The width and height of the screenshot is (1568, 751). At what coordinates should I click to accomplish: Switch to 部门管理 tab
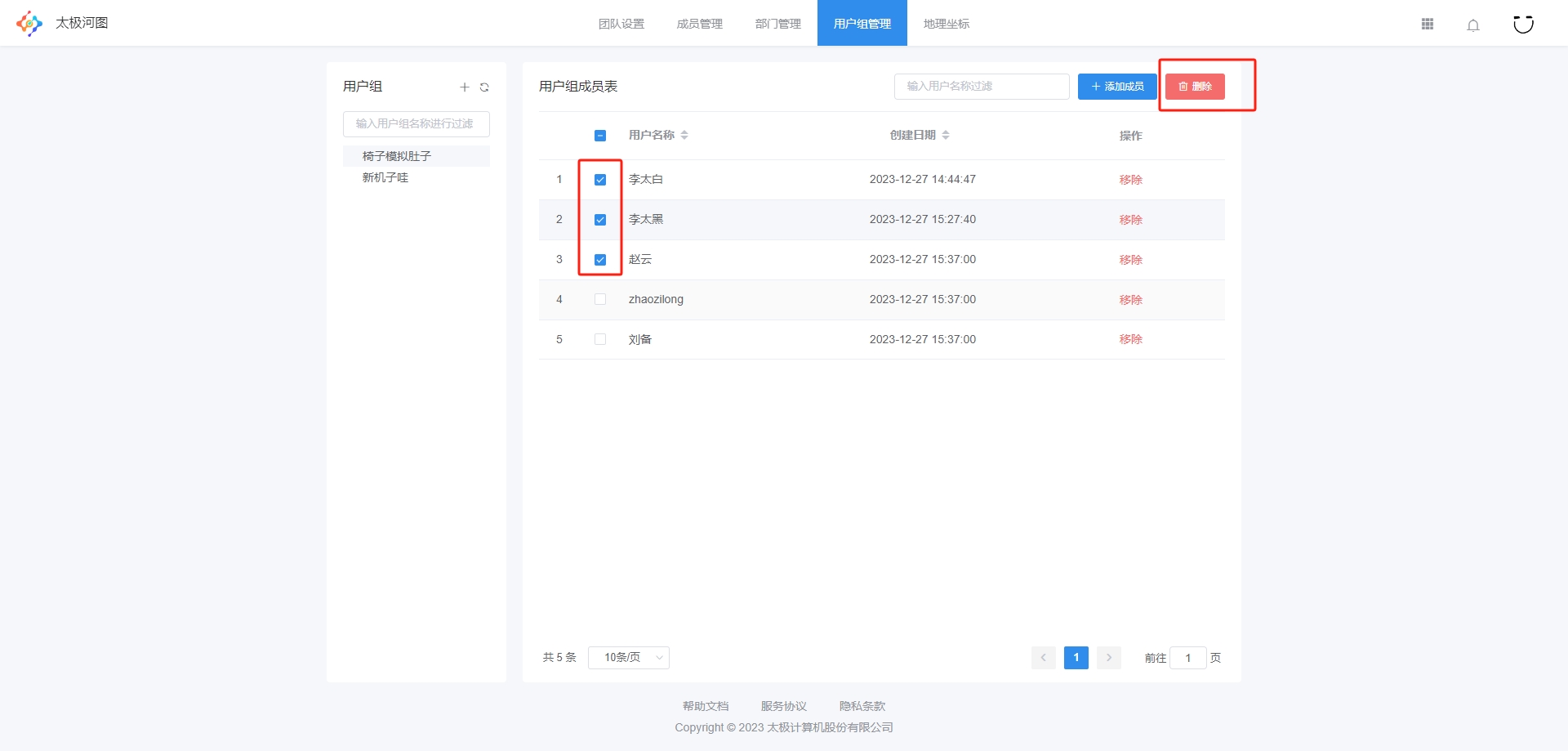(x=778, y=24)
